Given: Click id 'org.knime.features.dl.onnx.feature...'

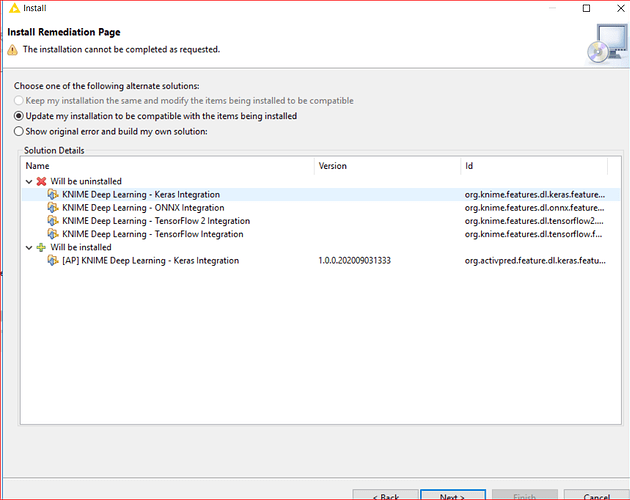Looking at the screenshot, I should click(535, 208).
